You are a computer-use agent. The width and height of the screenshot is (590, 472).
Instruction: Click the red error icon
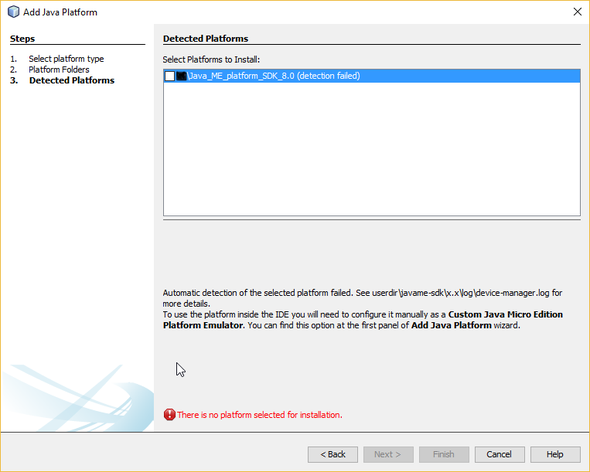coord(169,414)
